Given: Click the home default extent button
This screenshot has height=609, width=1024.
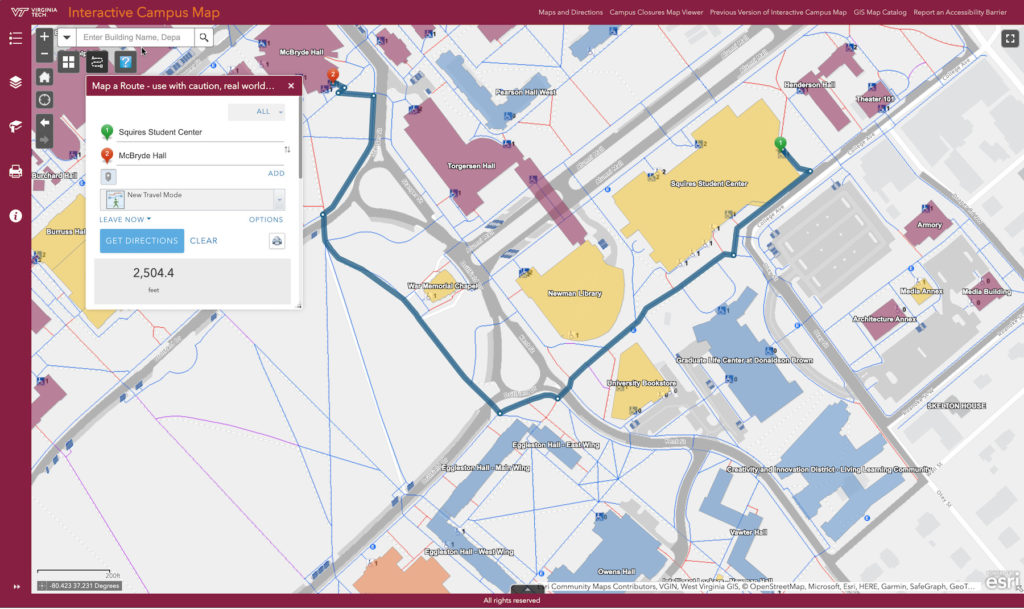Looking at the screenshot, I should pyautogui.click(x=44, y=77).
